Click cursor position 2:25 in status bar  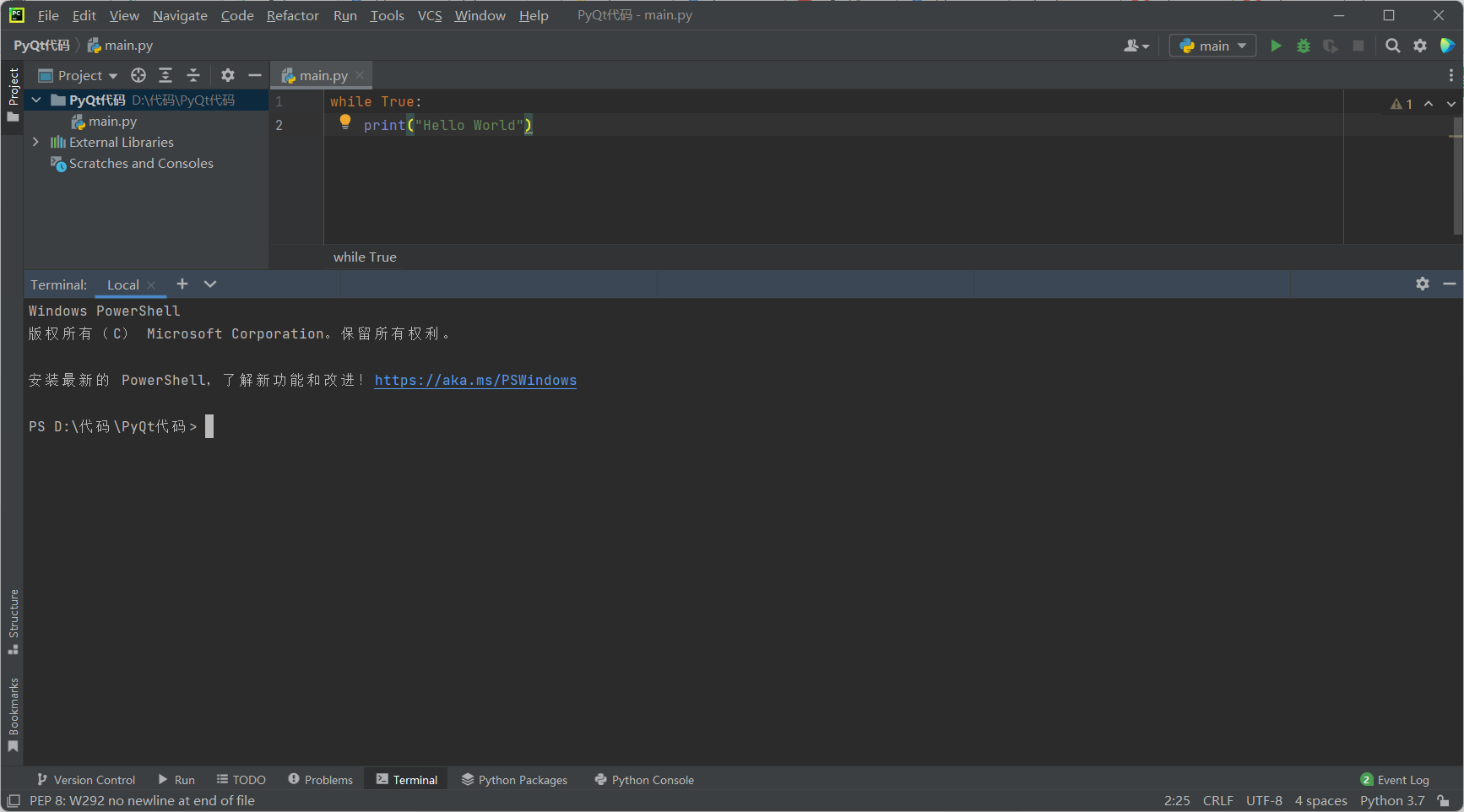pos(1177,801)
